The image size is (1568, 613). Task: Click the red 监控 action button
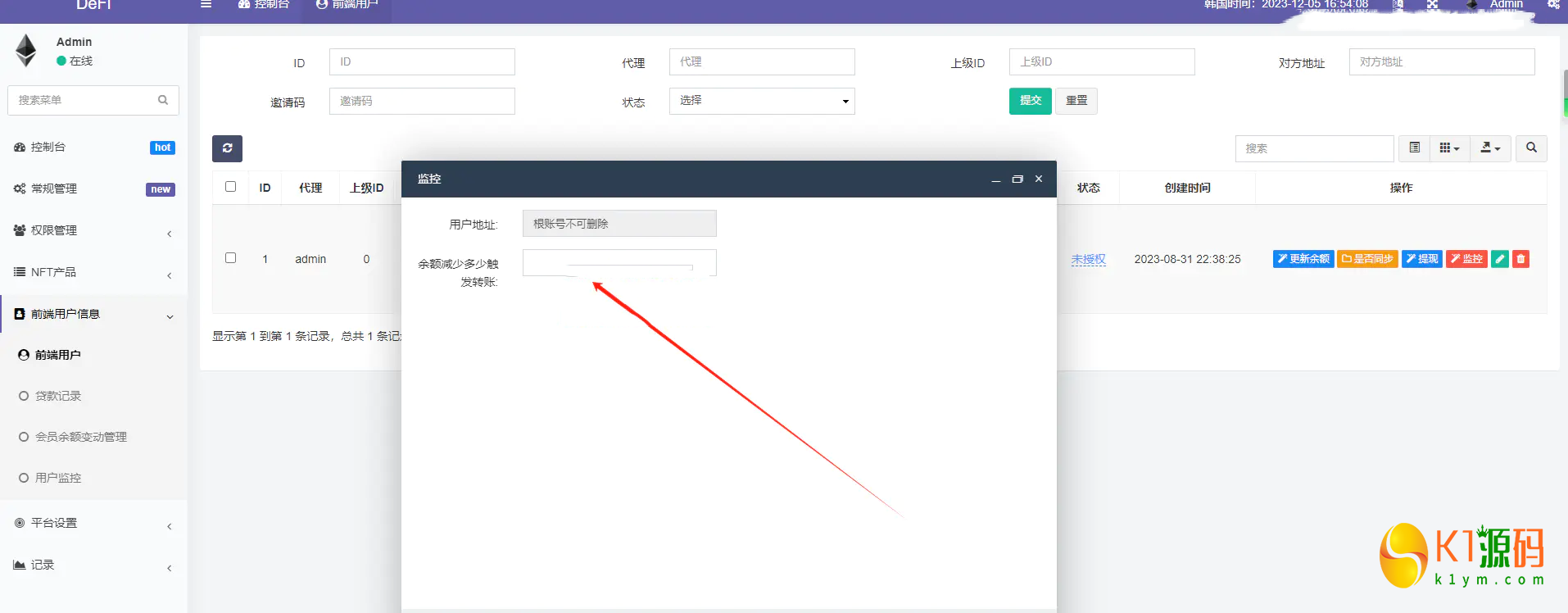coord(1466,259)
